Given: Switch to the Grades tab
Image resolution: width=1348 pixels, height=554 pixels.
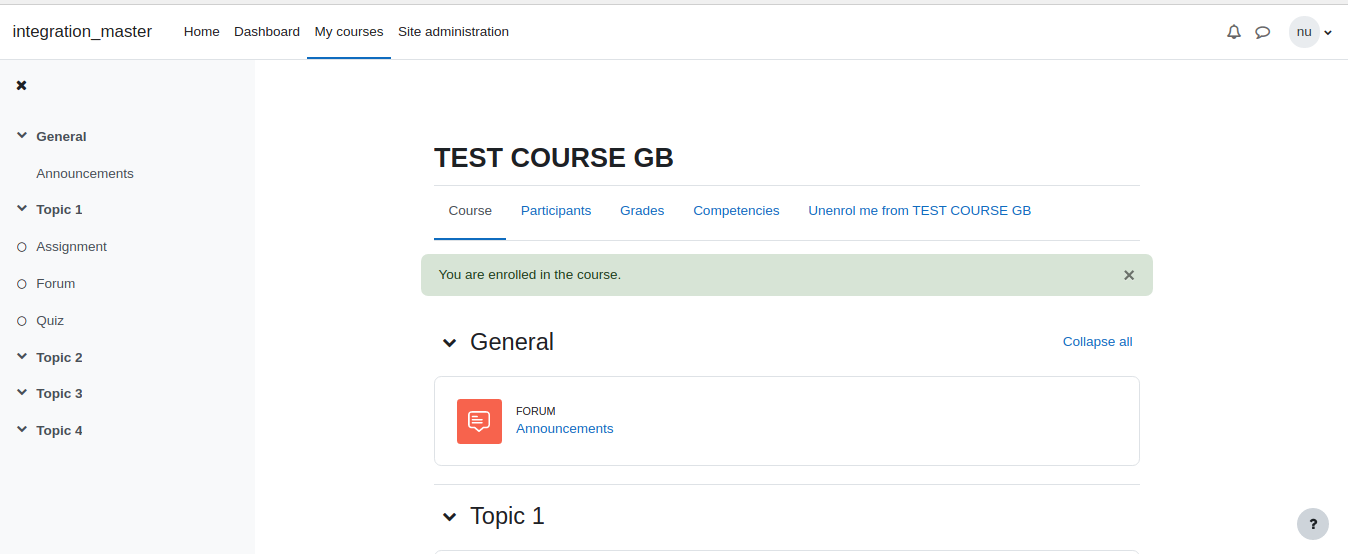Looking at the screenshot, I should click(642, 211).
